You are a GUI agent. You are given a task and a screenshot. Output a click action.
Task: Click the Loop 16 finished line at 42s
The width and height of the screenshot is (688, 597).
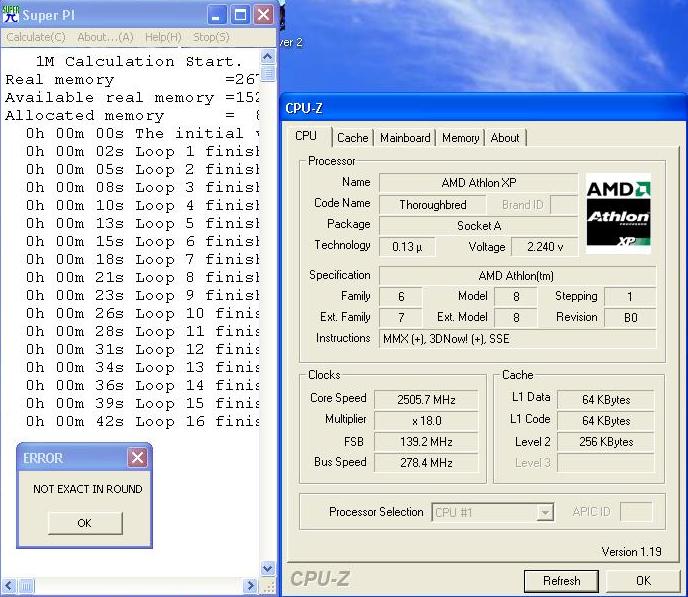(142, 422)
